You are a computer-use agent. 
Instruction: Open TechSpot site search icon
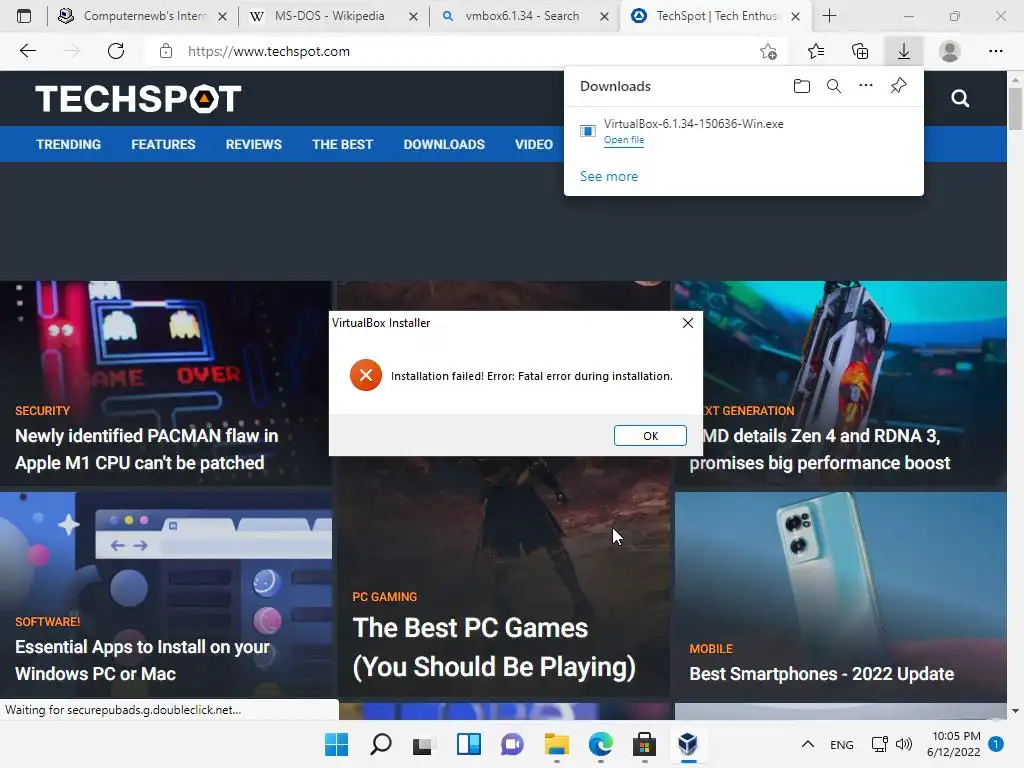click(x=960, y=99)
